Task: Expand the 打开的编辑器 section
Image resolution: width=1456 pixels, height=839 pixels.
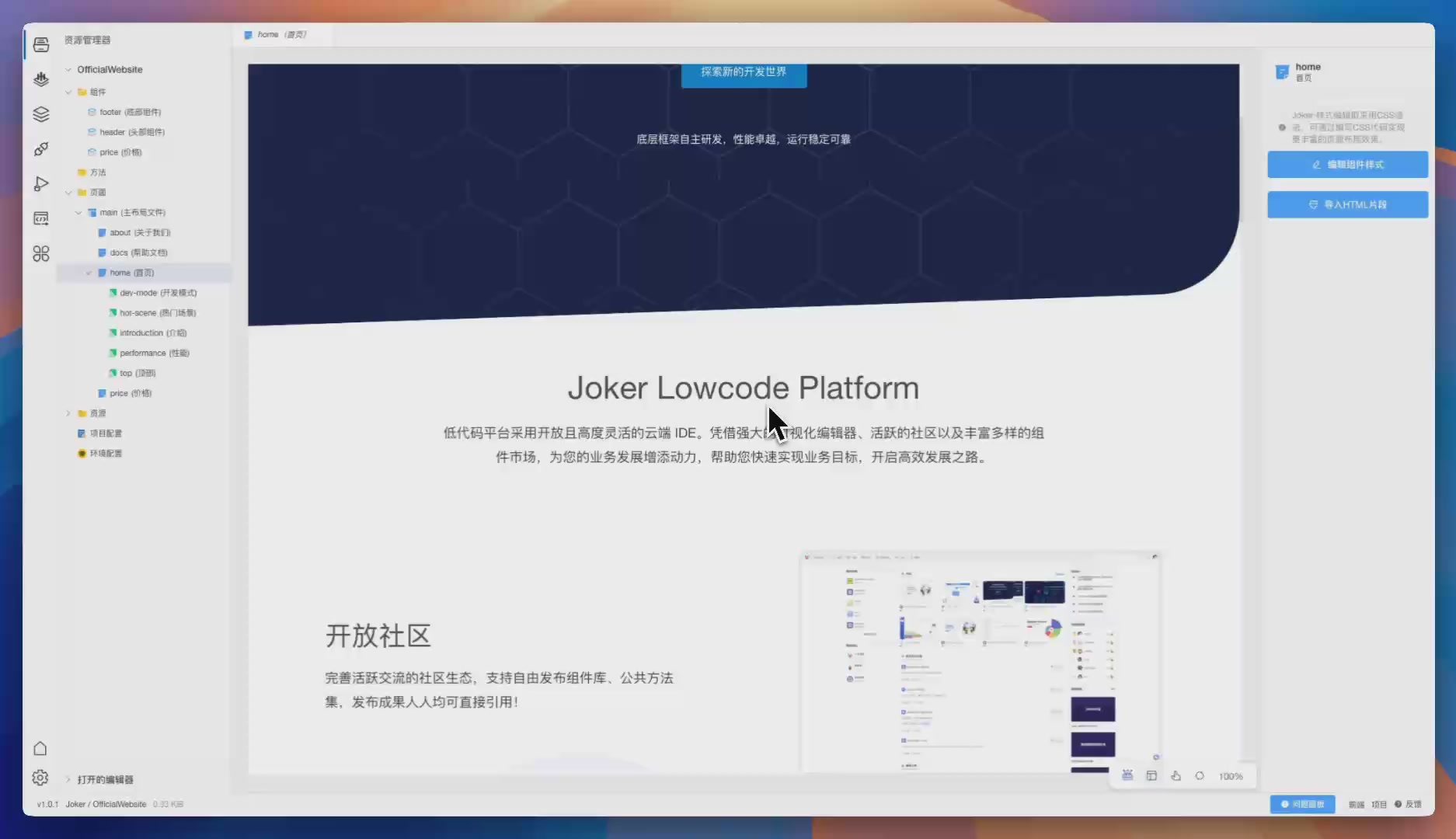Action: [68, 779]
